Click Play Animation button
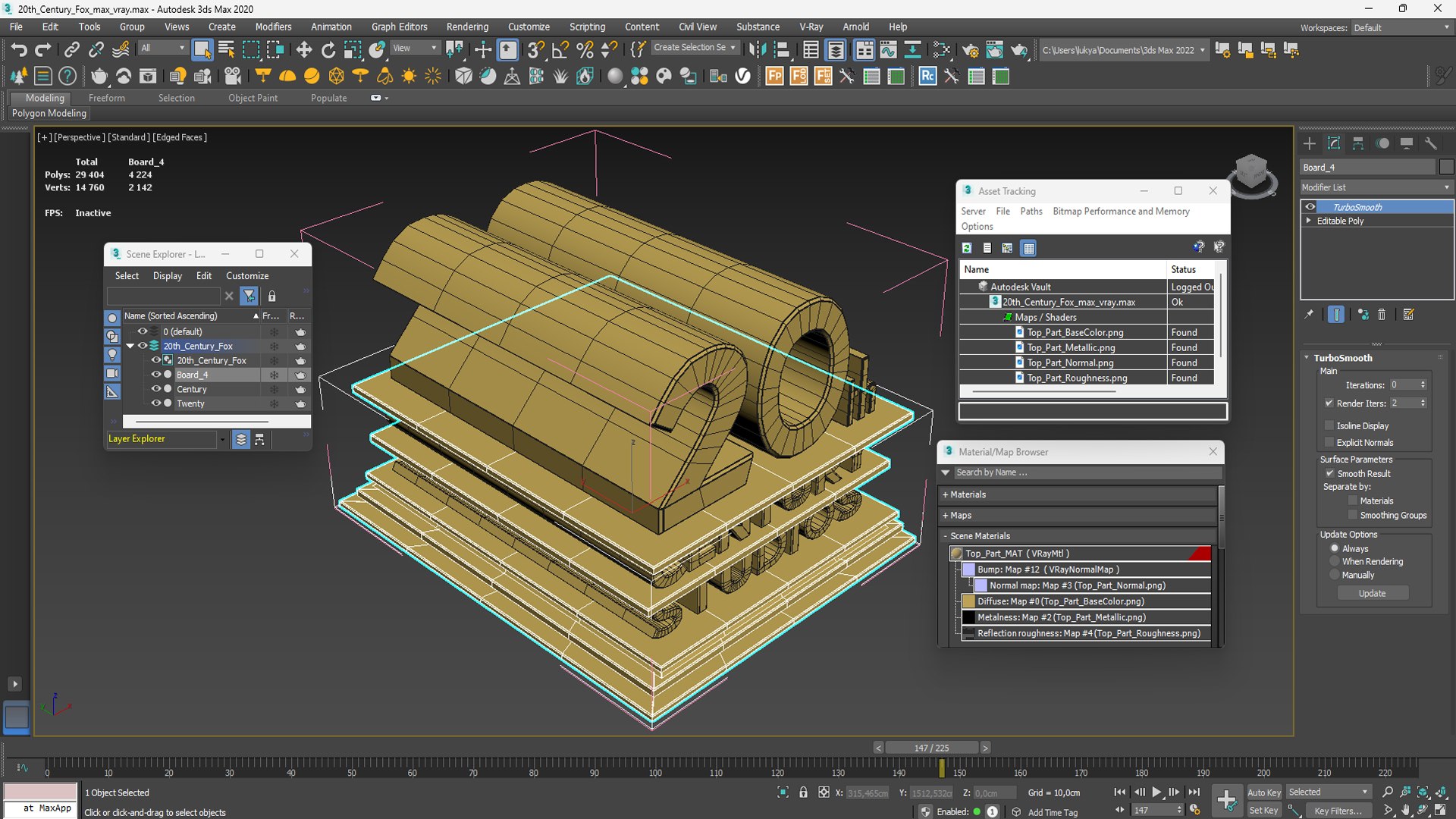1456x819 pixels. coord(1156,792)
